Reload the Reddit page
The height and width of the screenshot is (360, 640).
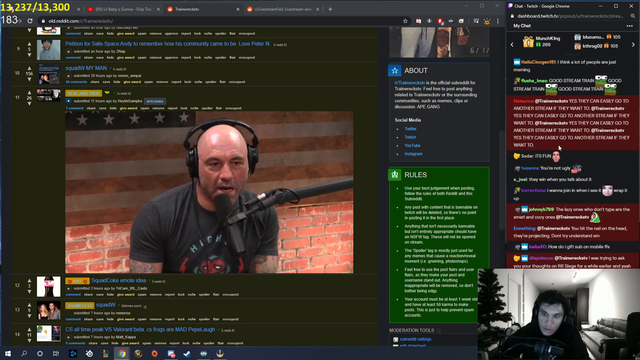click(x=30, y=21)
